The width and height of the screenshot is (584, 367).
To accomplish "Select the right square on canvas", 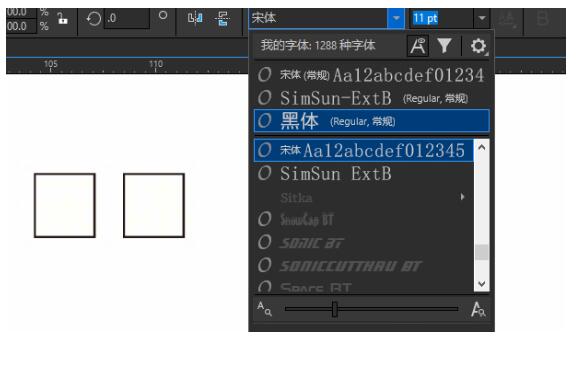I will tap(154, 205).
